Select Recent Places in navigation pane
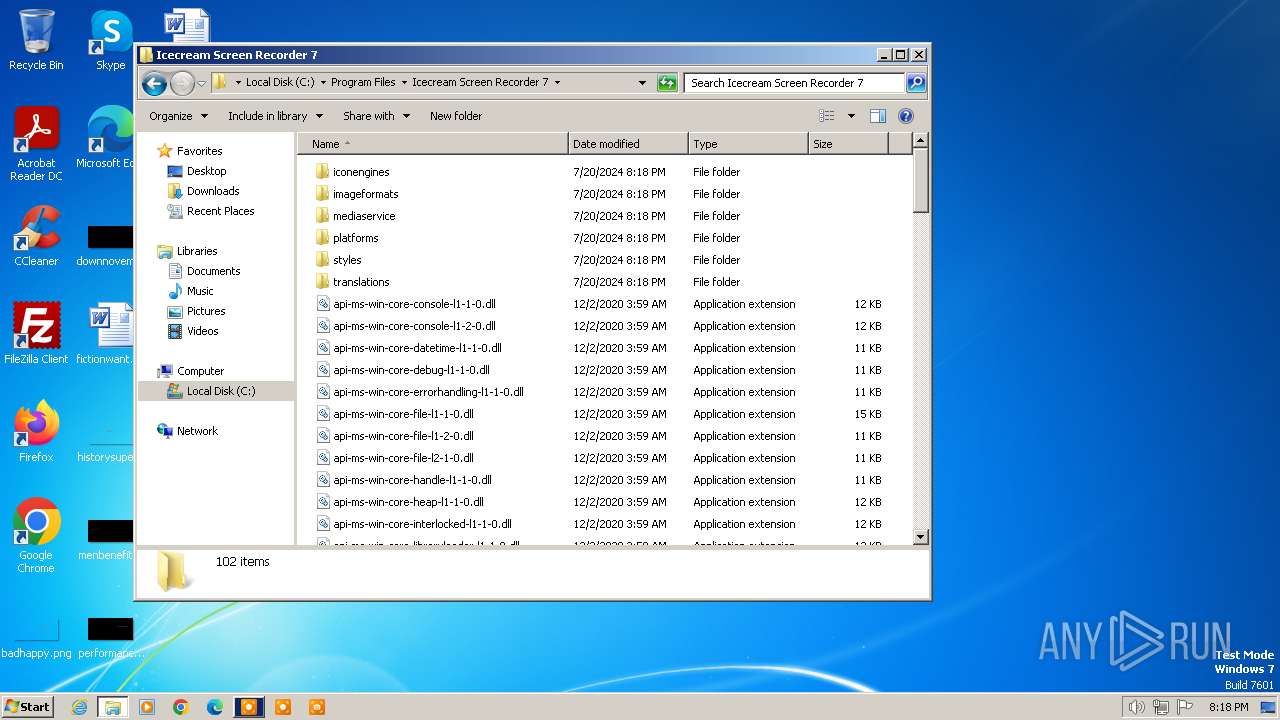 [220, 211]
